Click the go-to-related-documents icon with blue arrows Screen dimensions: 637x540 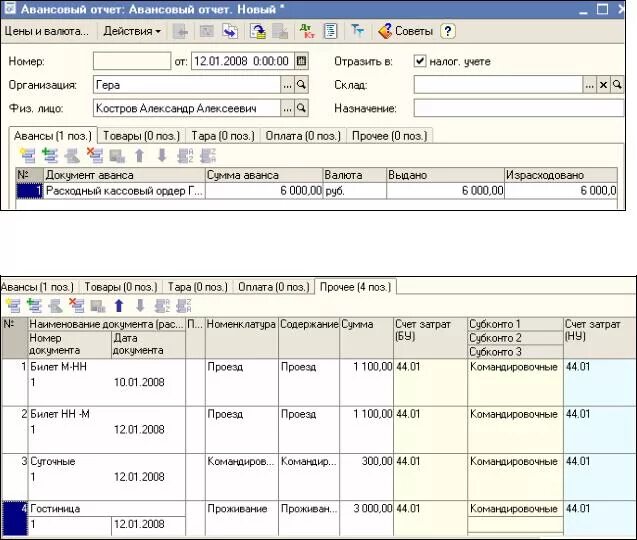tap(230, 31)
